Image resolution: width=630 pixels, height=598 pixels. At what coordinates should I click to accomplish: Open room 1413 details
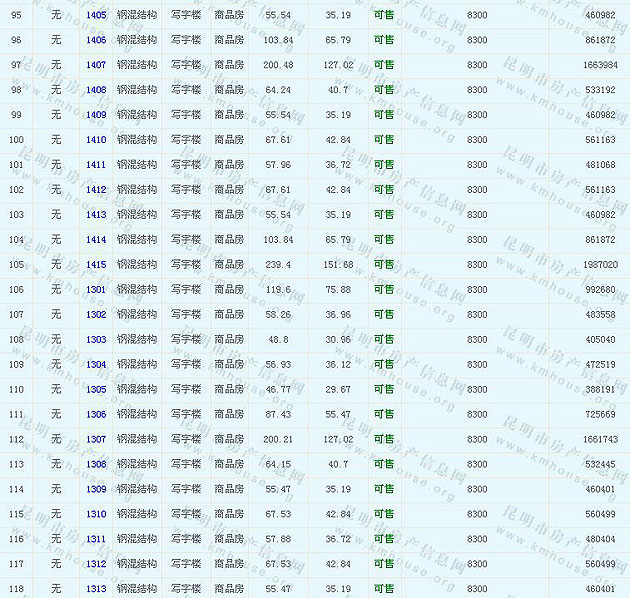pos(96,215)
